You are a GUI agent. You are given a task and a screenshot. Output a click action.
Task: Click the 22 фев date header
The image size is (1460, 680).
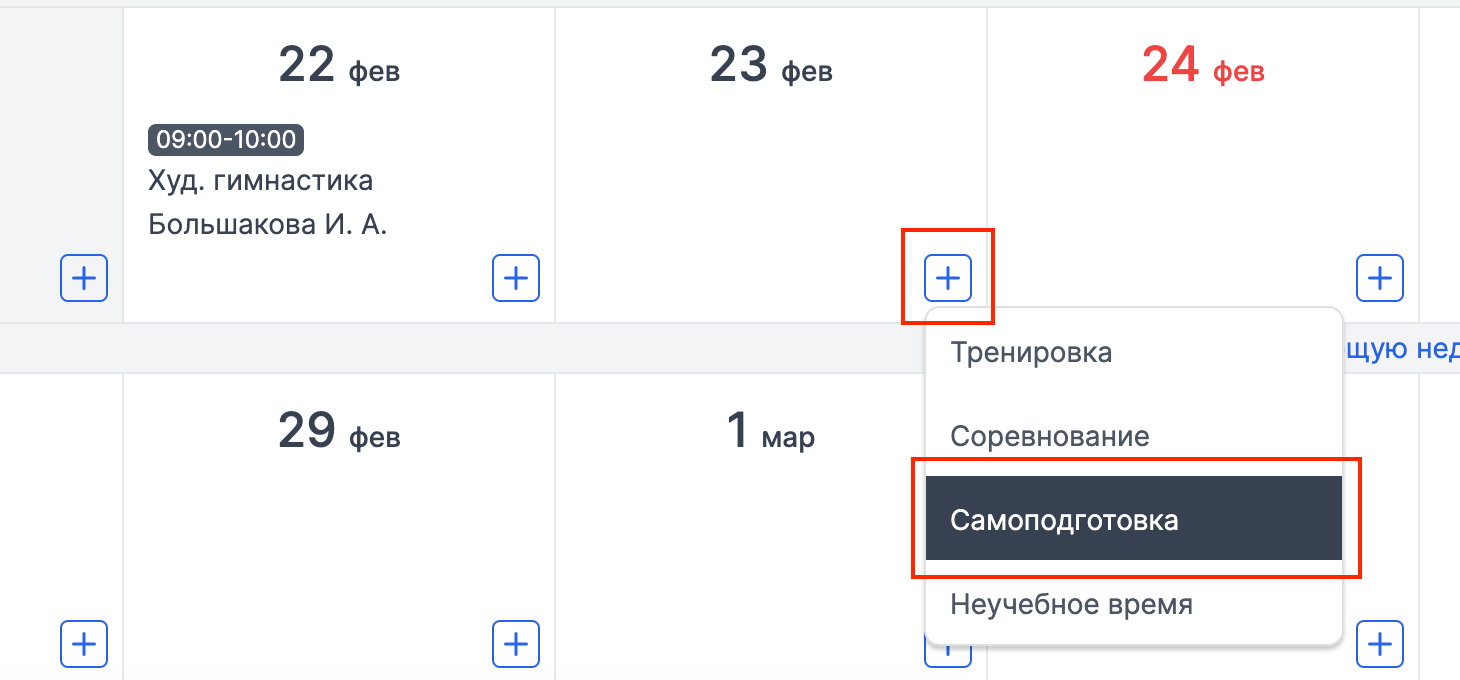(x=339, y=66)
